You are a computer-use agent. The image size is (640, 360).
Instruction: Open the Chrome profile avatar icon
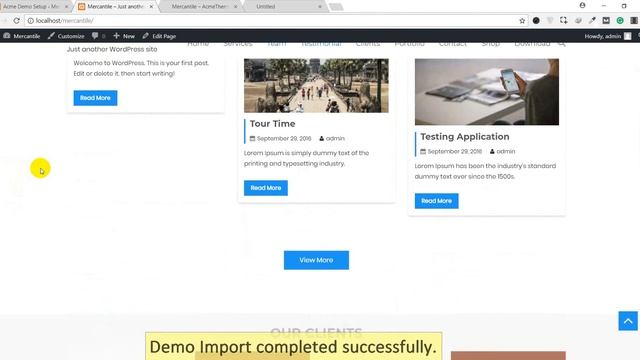point(582,5)
